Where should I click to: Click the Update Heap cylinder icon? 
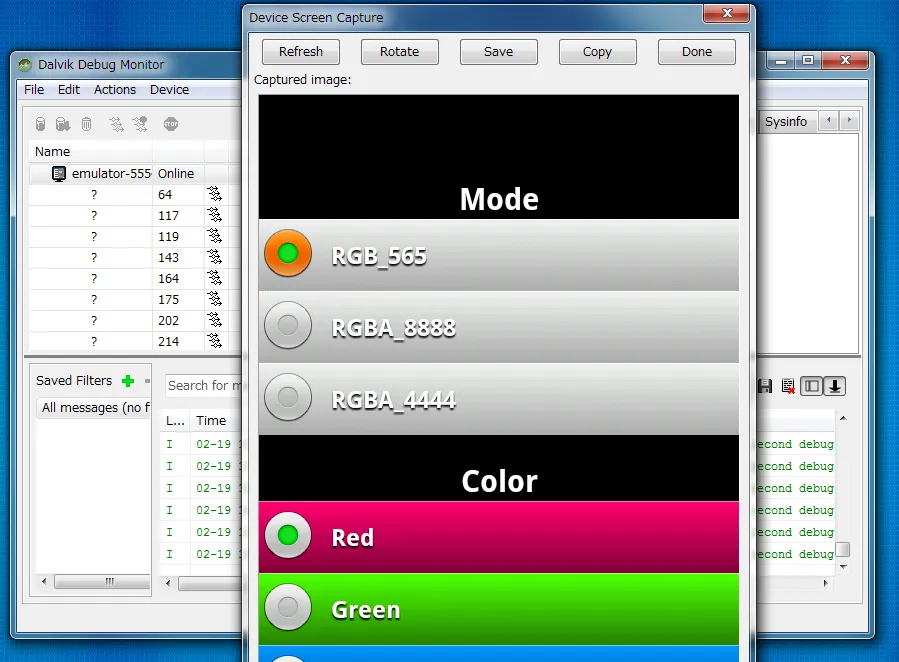click(40, 124)
